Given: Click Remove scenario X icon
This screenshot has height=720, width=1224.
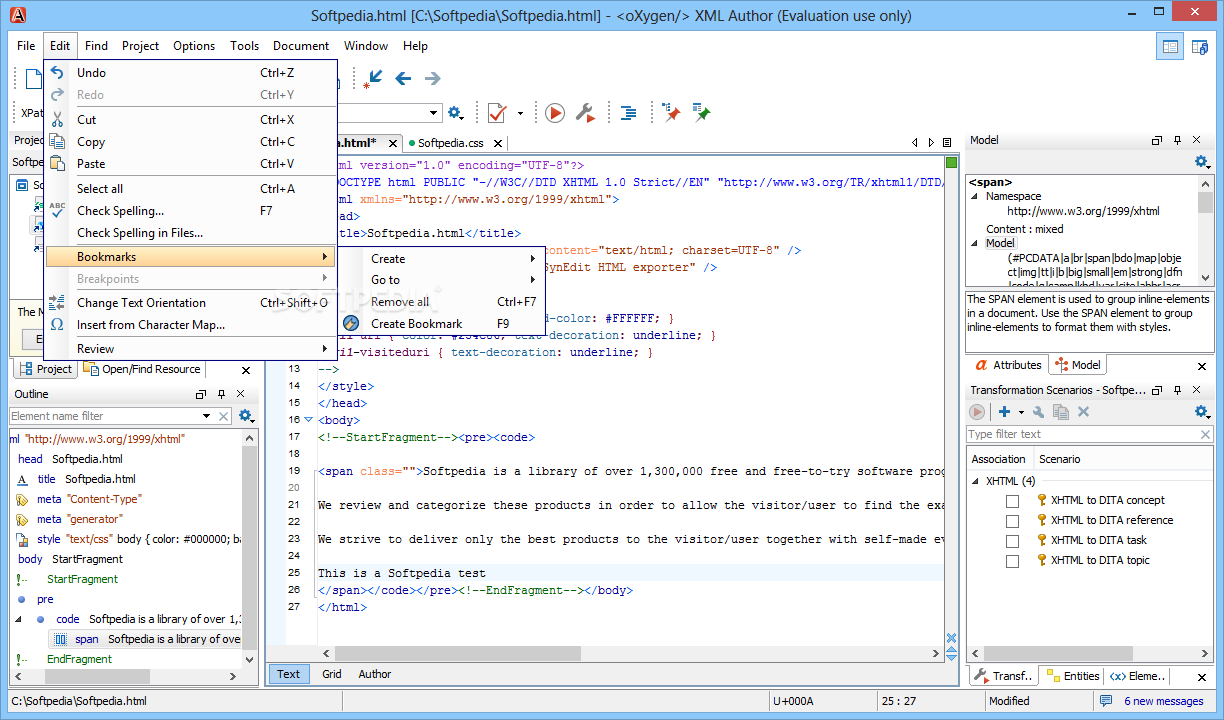Looking at the screenshot, I should (x=1083, y=412).
